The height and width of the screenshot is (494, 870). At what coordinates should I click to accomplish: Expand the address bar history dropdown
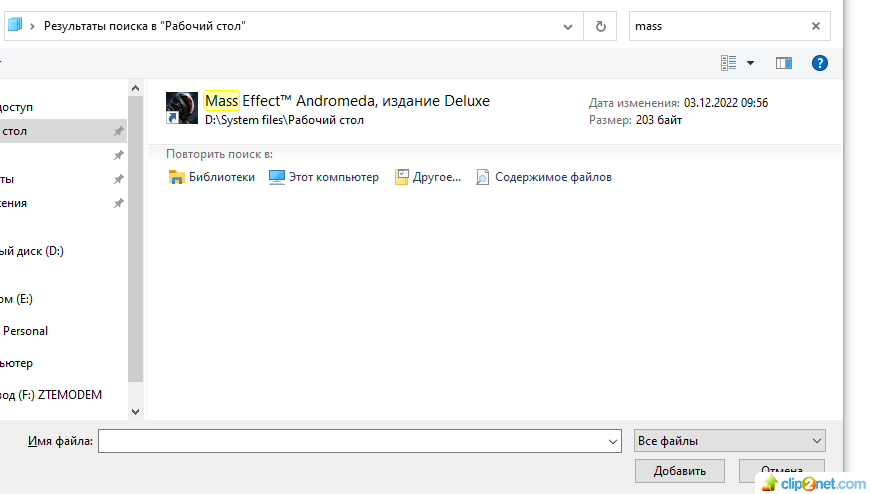(568, 27)
